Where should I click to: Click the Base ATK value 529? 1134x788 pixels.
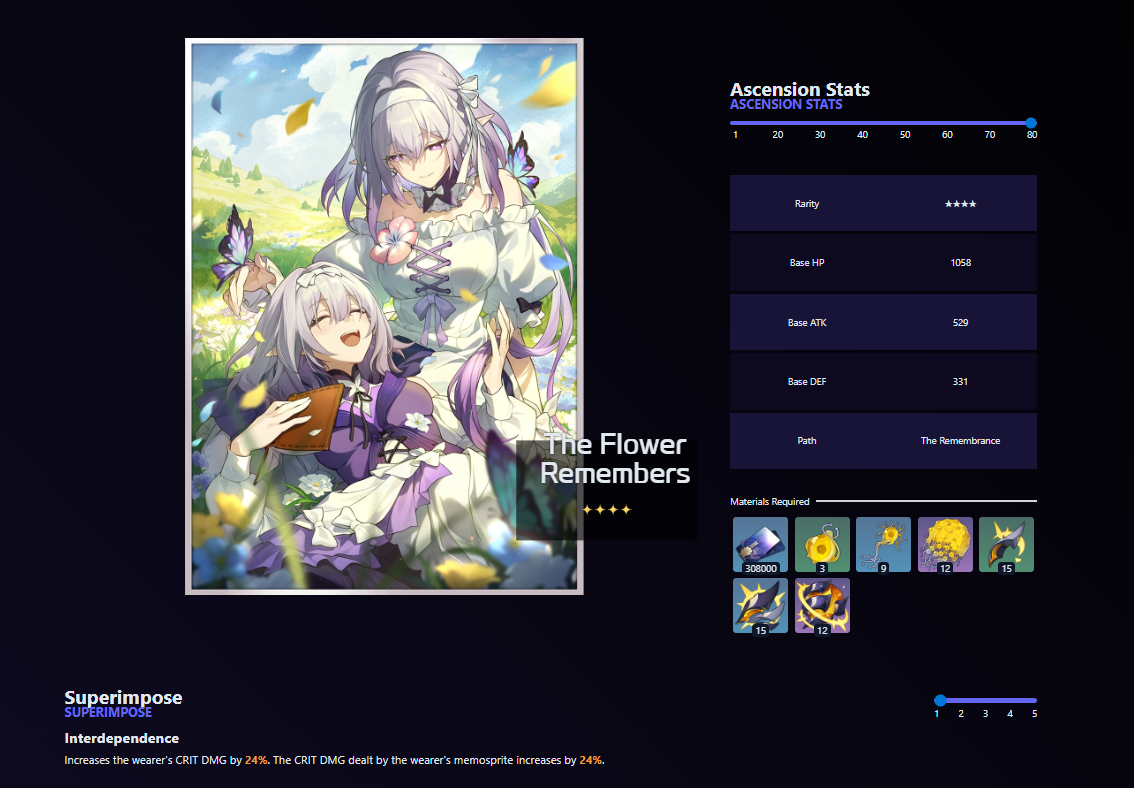(960, 322)
